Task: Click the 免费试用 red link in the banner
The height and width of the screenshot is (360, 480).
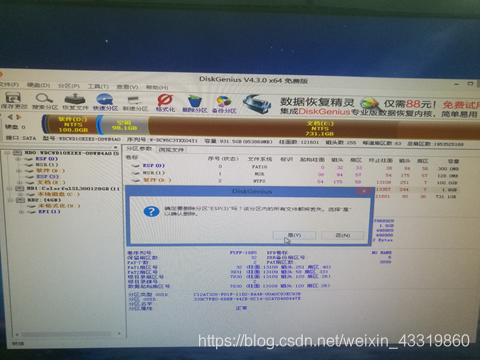Action: coord(461,105)
